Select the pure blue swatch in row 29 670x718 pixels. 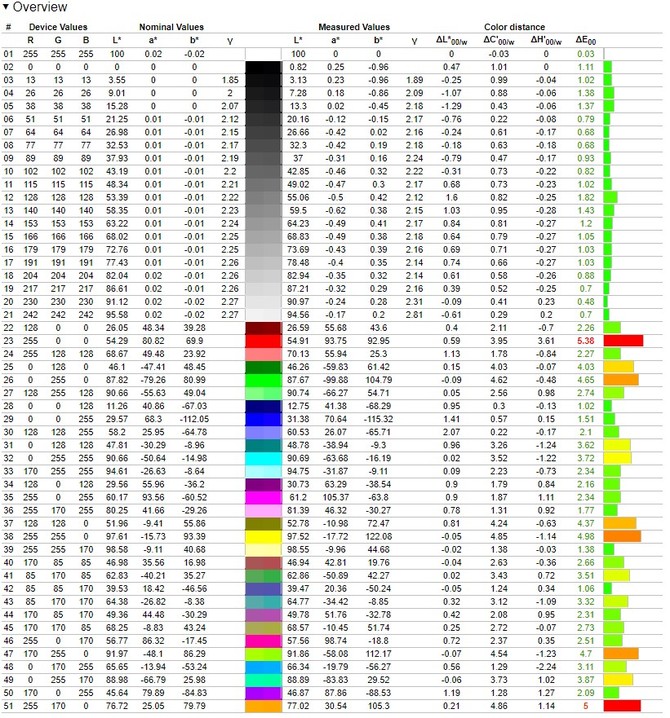click(x=263, y=419)
